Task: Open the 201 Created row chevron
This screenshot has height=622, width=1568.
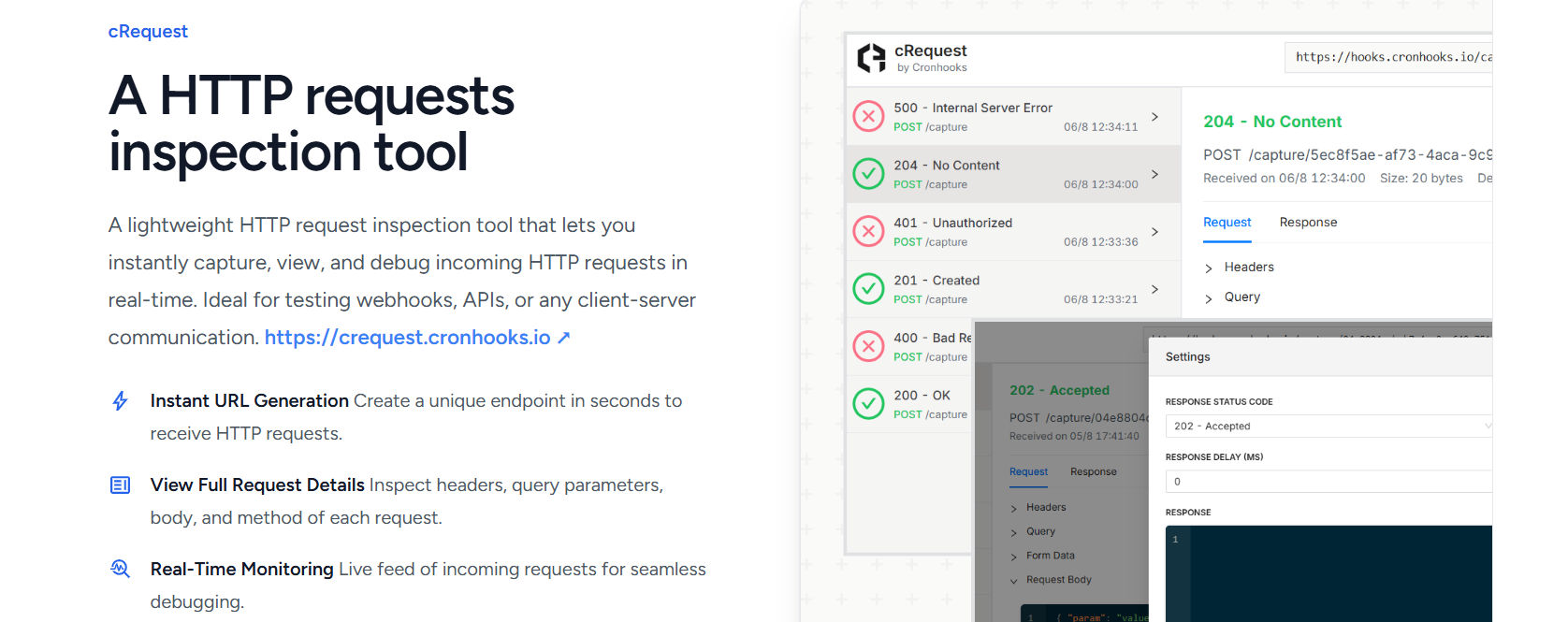Action: click(1155, 290)
